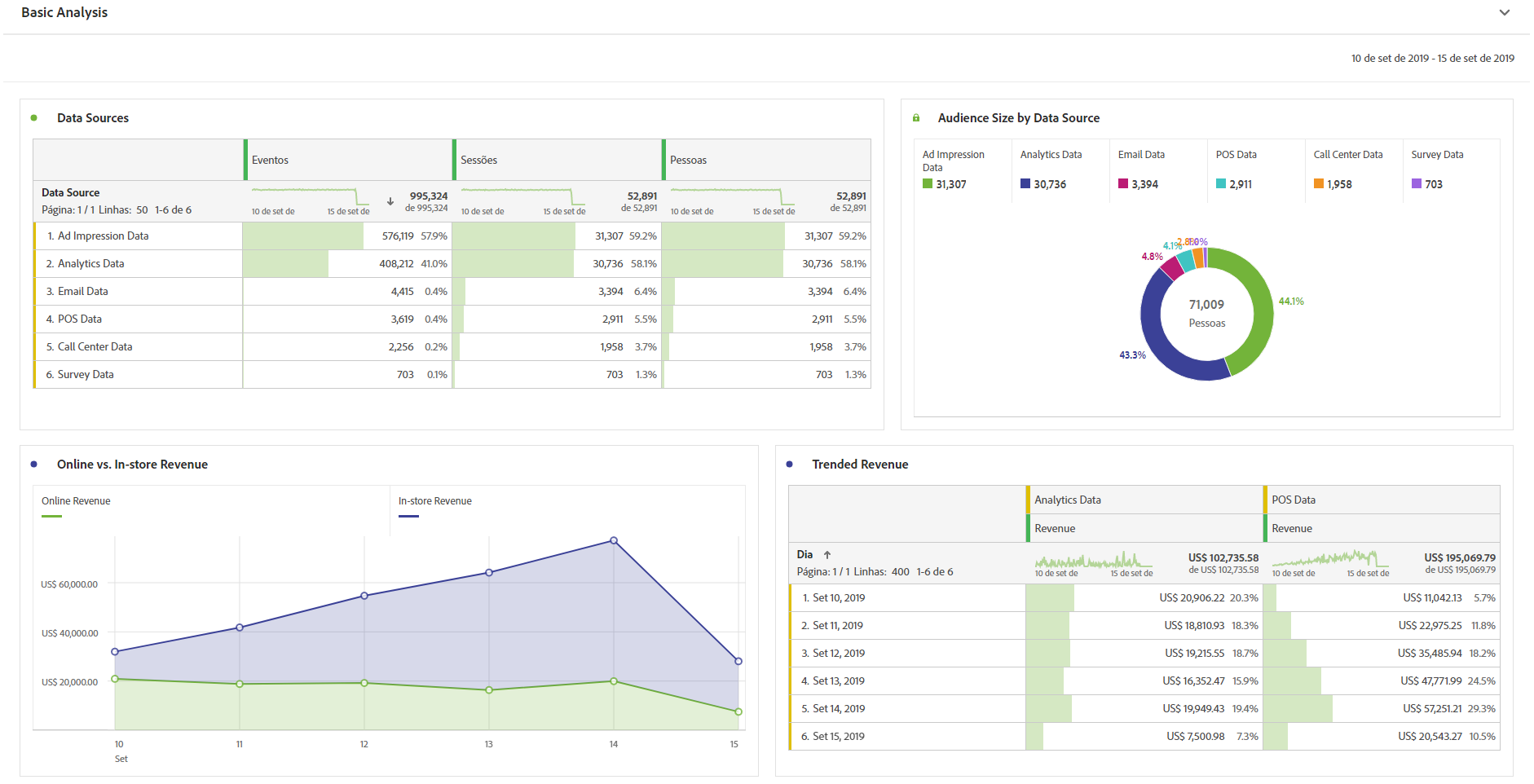Select the Sessões column header
Screen dimensions: 1534x784
click(x=558, y=160)
